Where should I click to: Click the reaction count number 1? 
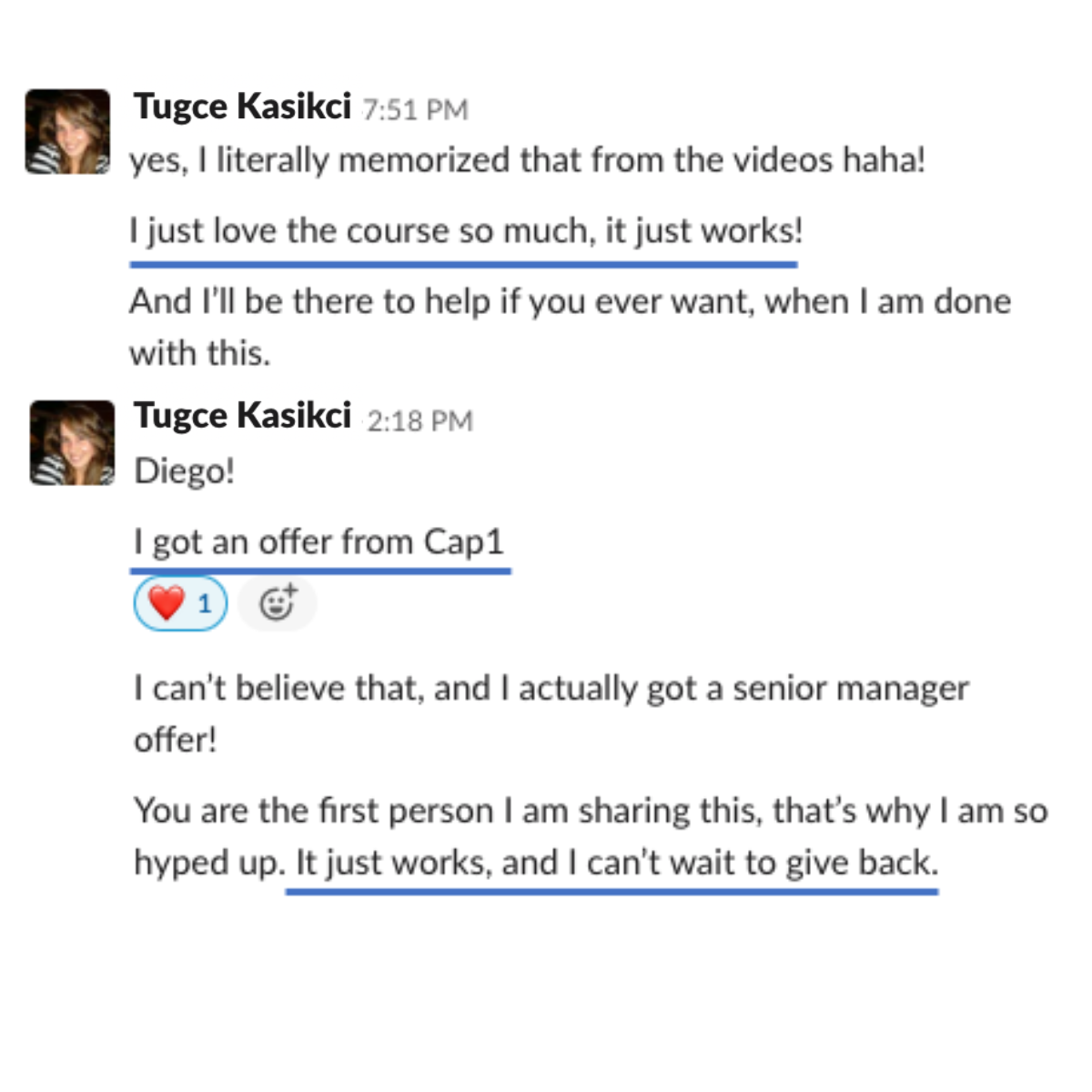(x=204, y=602)
